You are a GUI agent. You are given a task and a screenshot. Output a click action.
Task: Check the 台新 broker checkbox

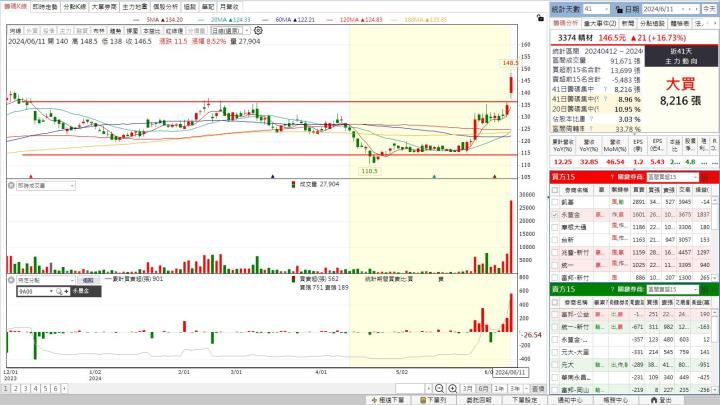pos(555,240)
